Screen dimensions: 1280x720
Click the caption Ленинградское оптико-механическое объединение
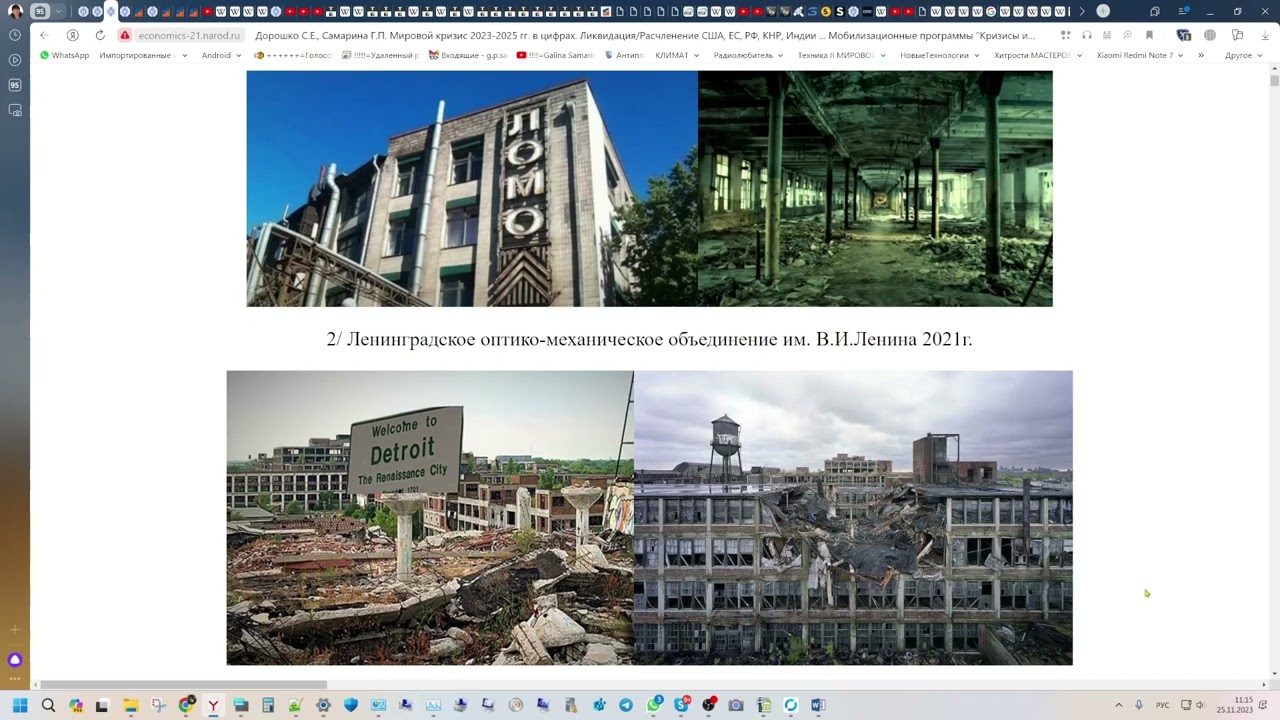coord(561,339)
